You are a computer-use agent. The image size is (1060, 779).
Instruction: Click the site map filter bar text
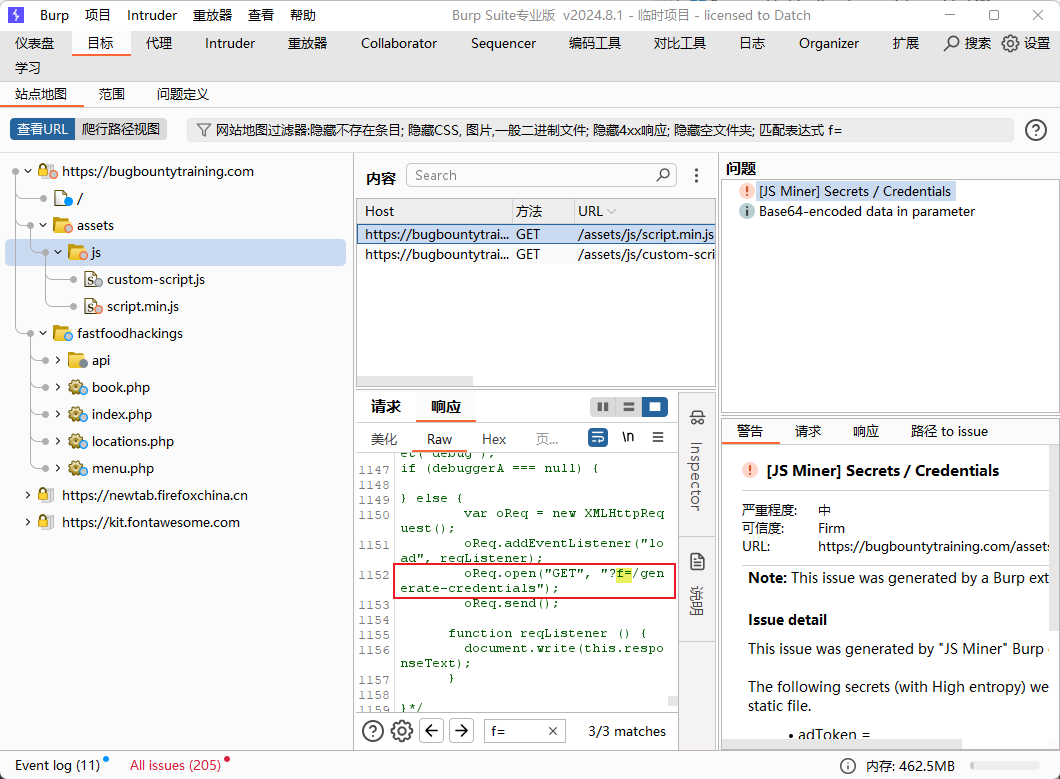coord(529,130)
